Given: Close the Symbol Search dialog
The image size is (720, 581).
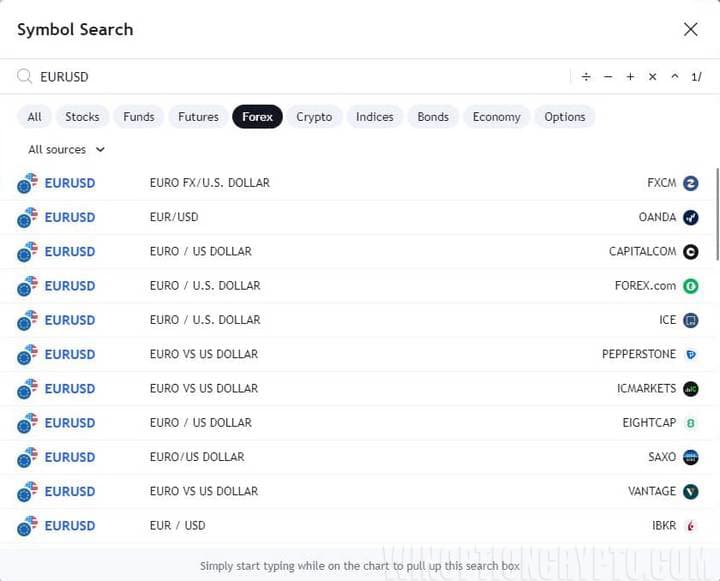Looking at the screenshot, I should click(x=690, y=29).
